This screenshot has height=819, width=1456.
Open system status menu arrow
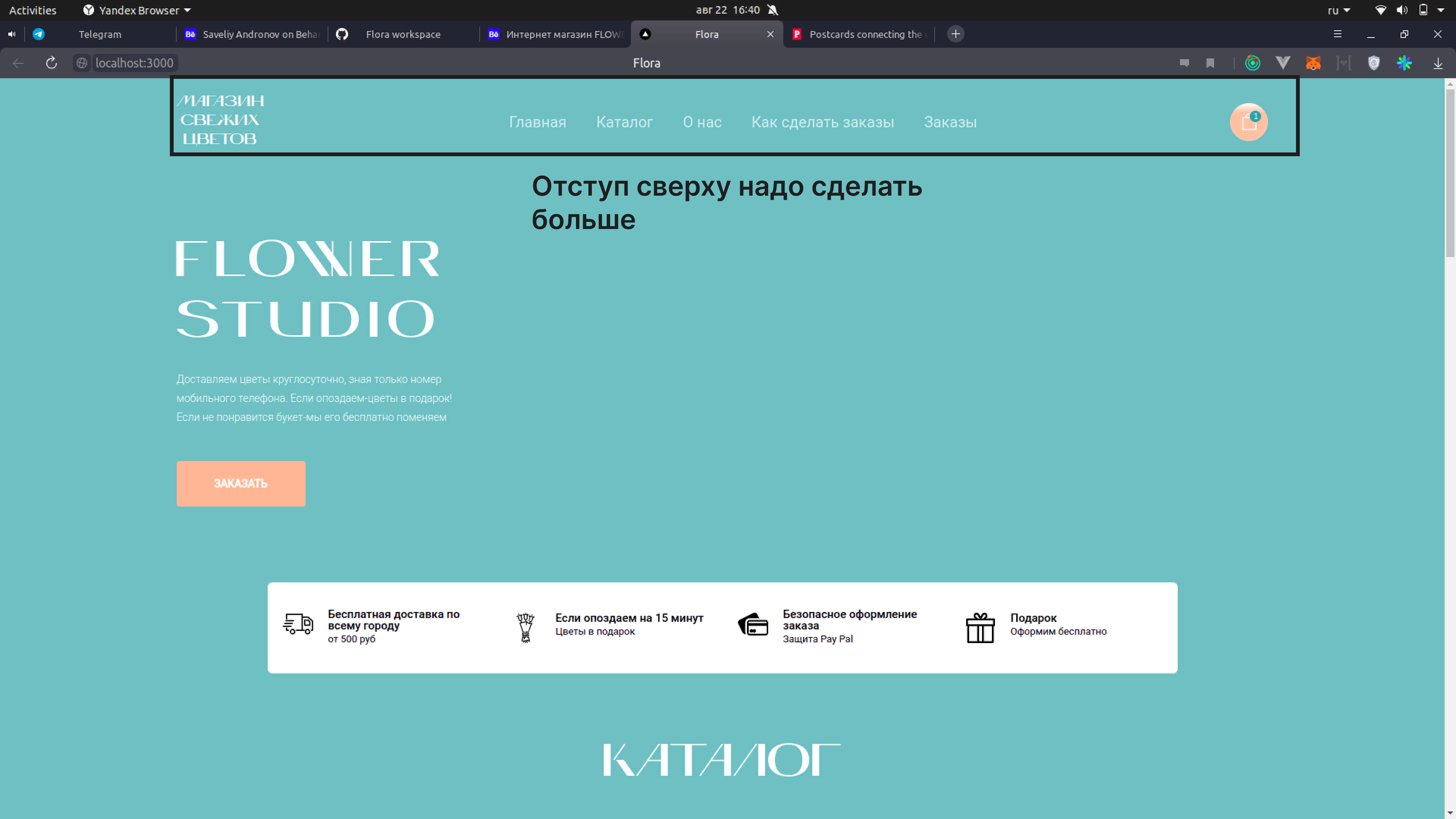(1441, 10)
